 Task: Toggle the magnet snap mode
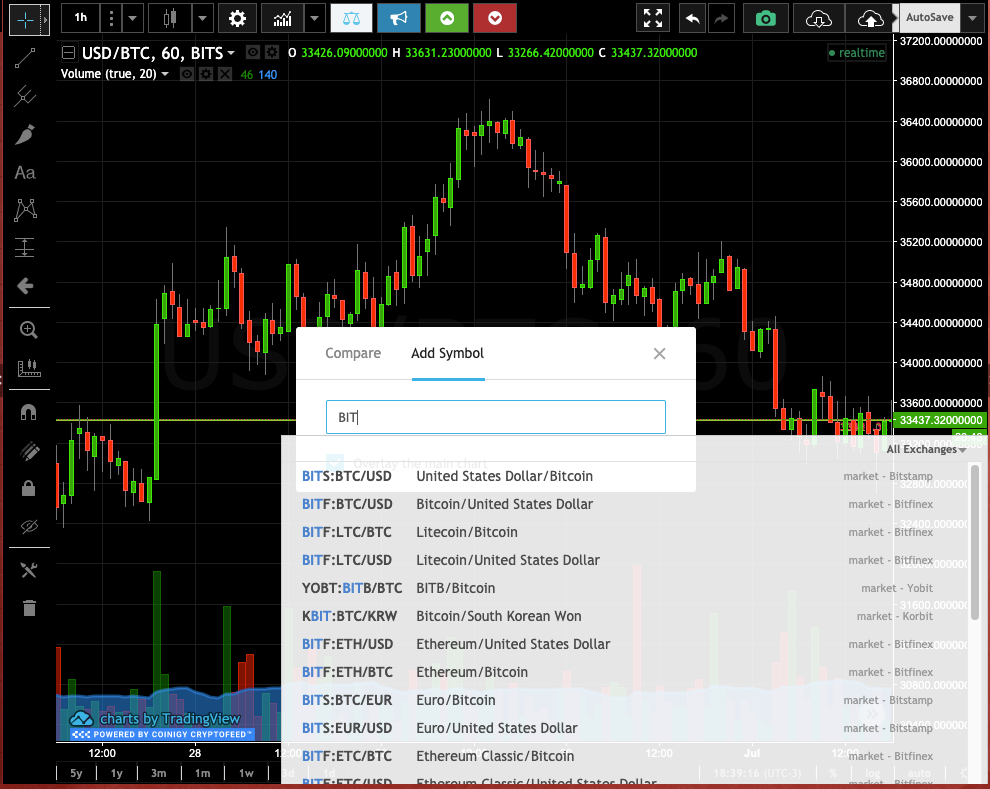click(x=28, y=412)
